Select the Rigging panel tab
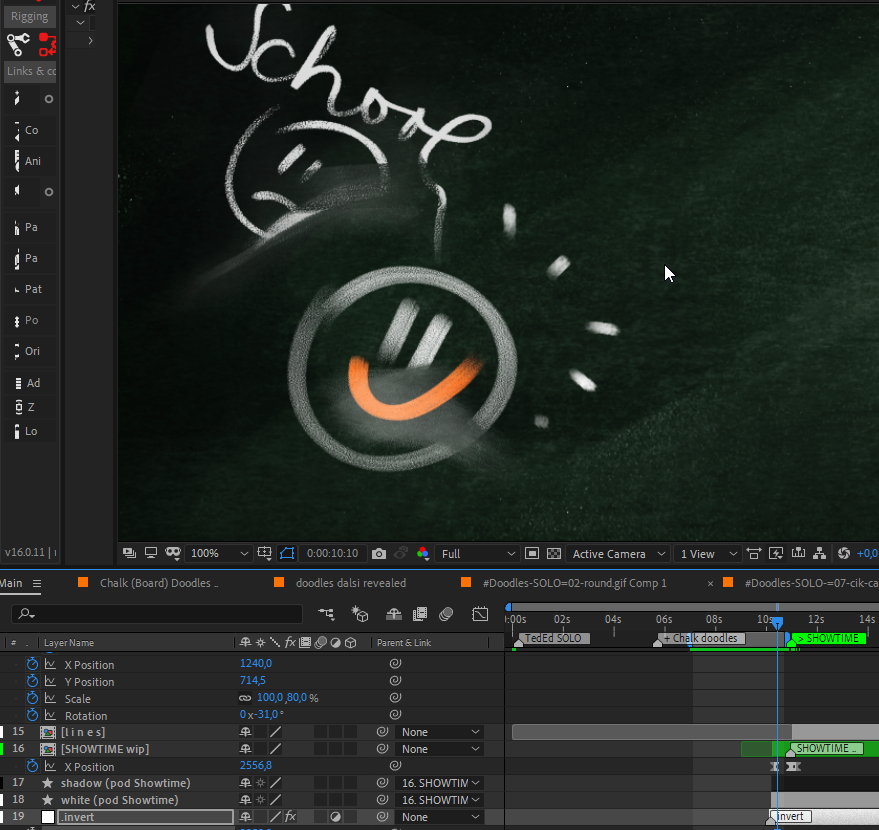 (30, 16)
